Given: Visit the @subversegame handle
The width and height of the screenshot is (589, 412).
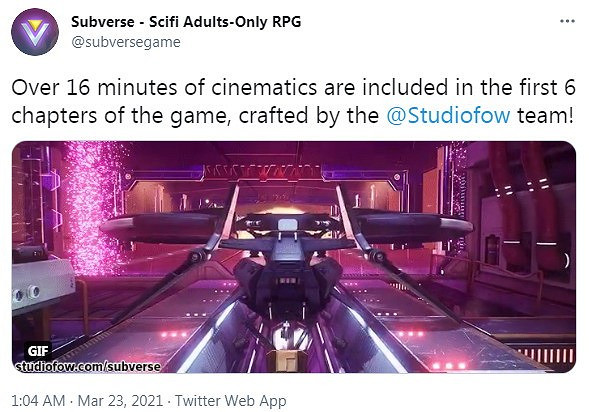Looking at the screenshot, I should 126,42.
